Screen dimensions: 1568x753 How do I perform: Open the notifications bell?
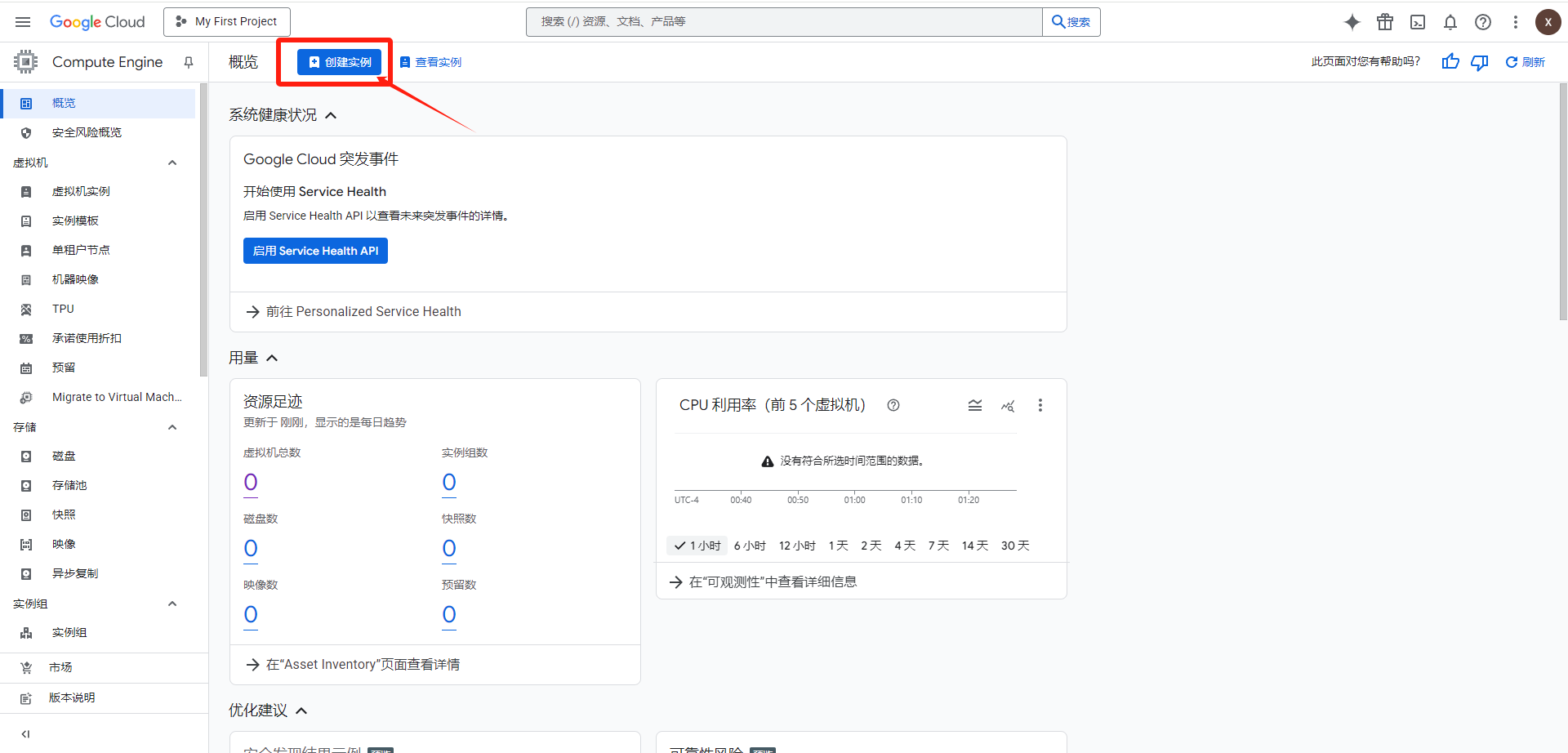[x=1450, y=22]
